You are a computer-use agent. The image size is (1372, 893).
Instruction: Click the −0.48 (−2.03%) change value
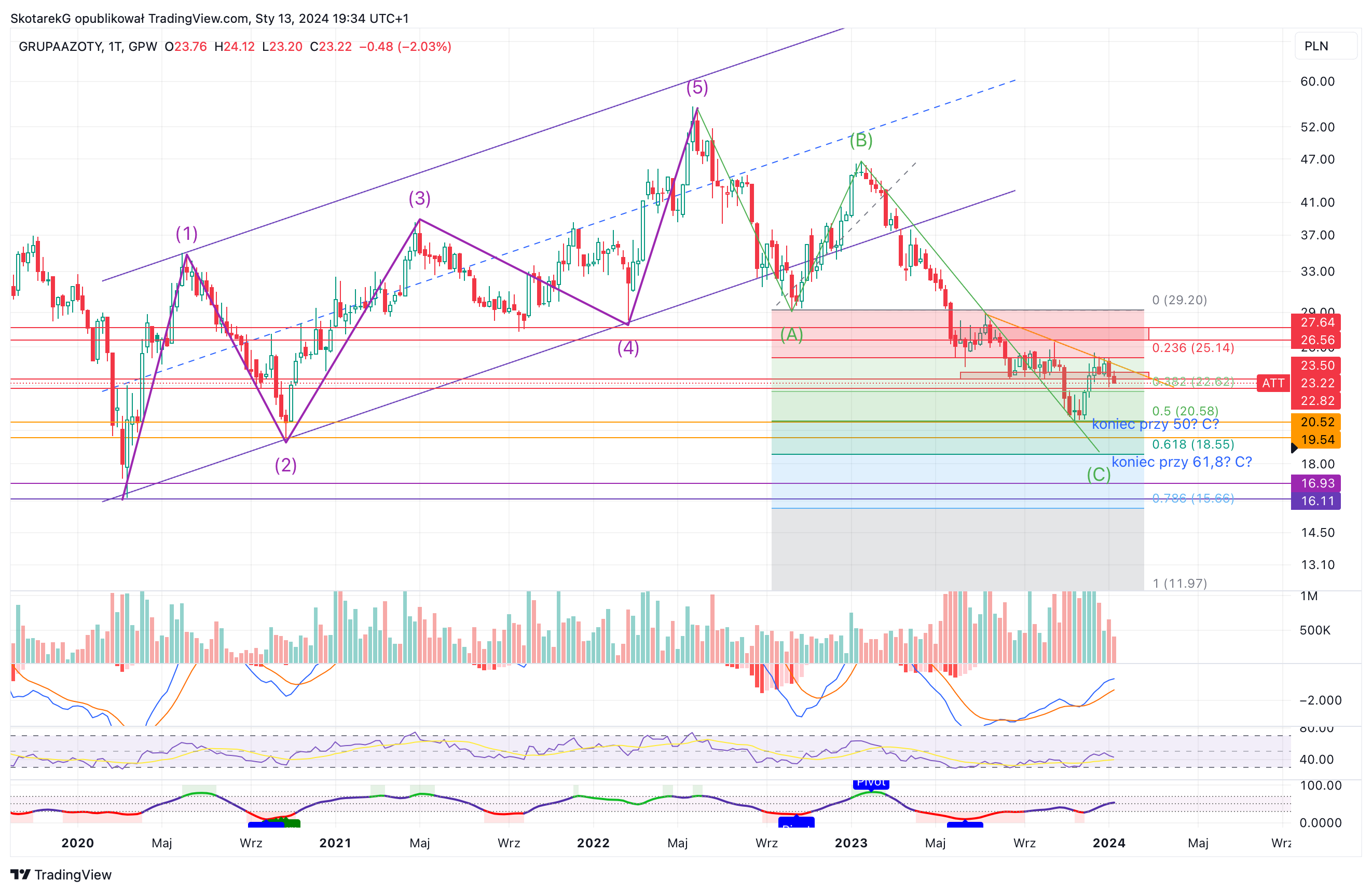tap(405, 47)
